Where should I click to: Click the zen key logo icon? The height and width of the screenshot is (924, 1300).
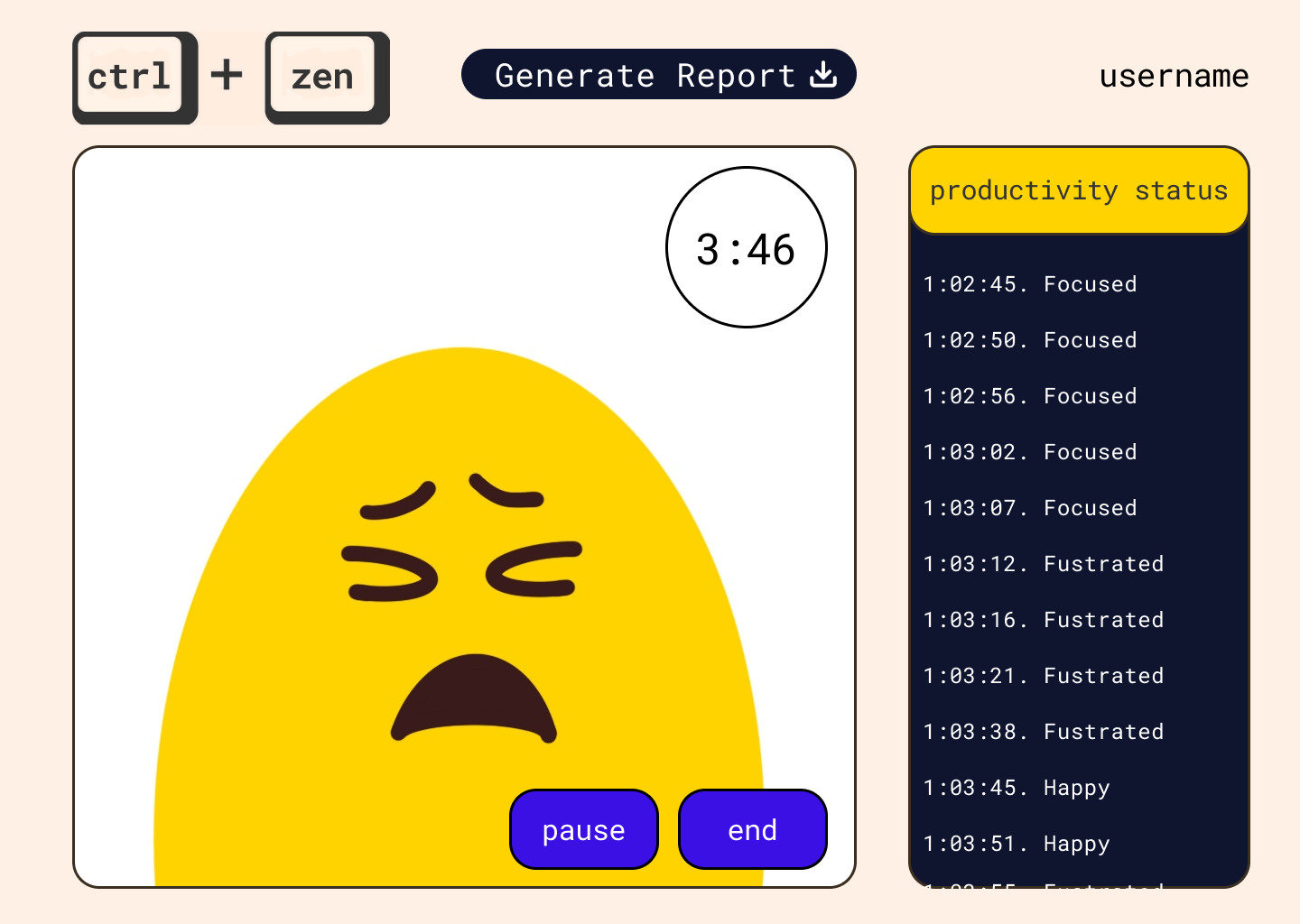coord(327,78)
